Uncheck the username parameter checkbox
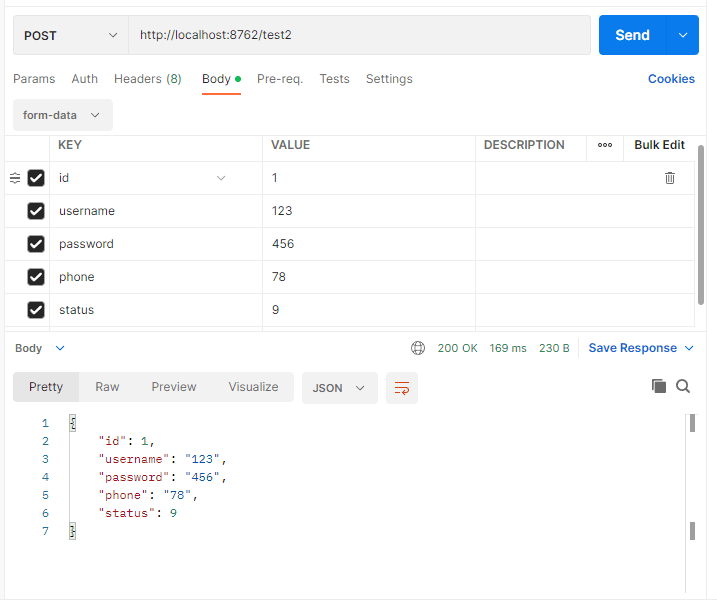Image resolution: width=717 pixels, height=604 pixels. [36, 211]
